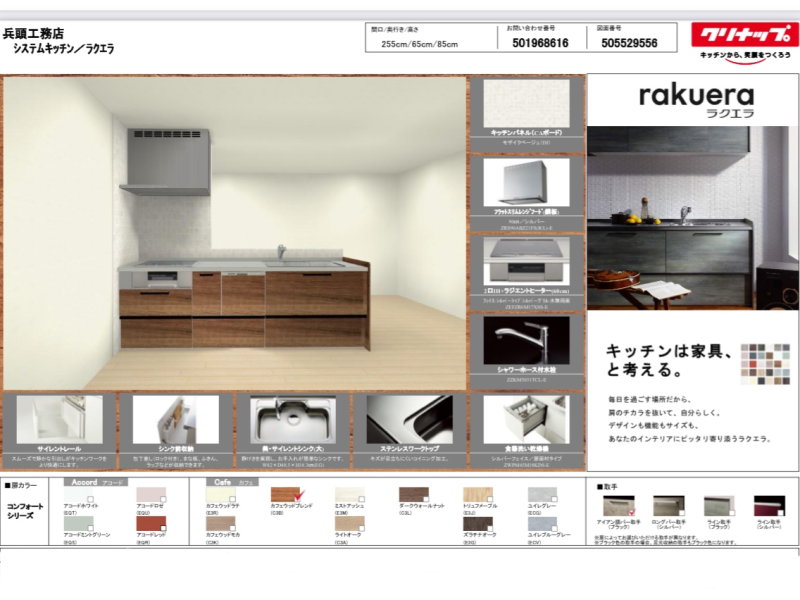Click the 兵頭工務店 company name

point(33,34)
